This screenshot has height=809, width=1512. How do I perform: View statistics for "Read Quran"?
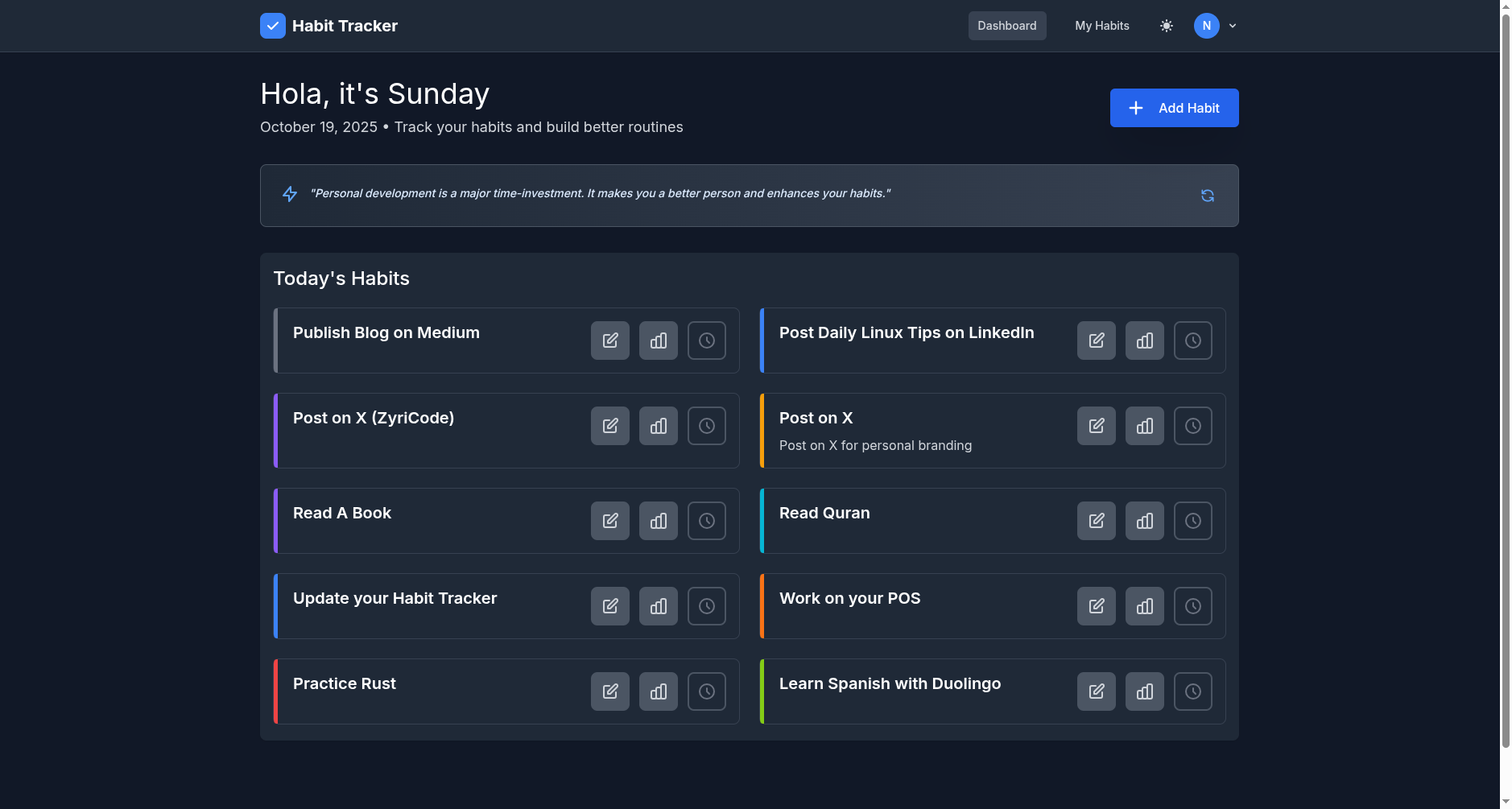pos(1144,520)
